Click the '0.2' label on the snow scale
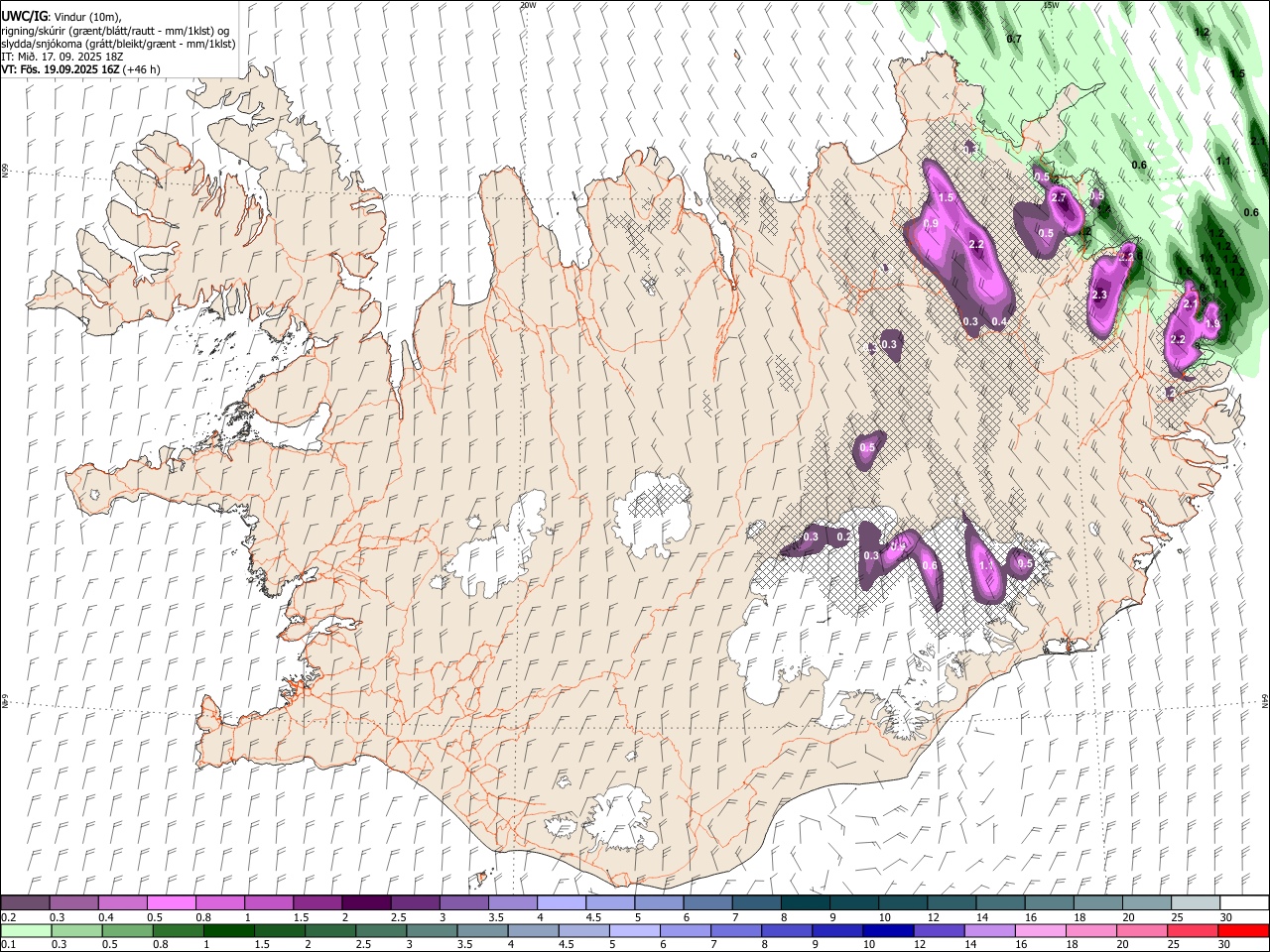The image size is (1270, 952). (9, 917)
